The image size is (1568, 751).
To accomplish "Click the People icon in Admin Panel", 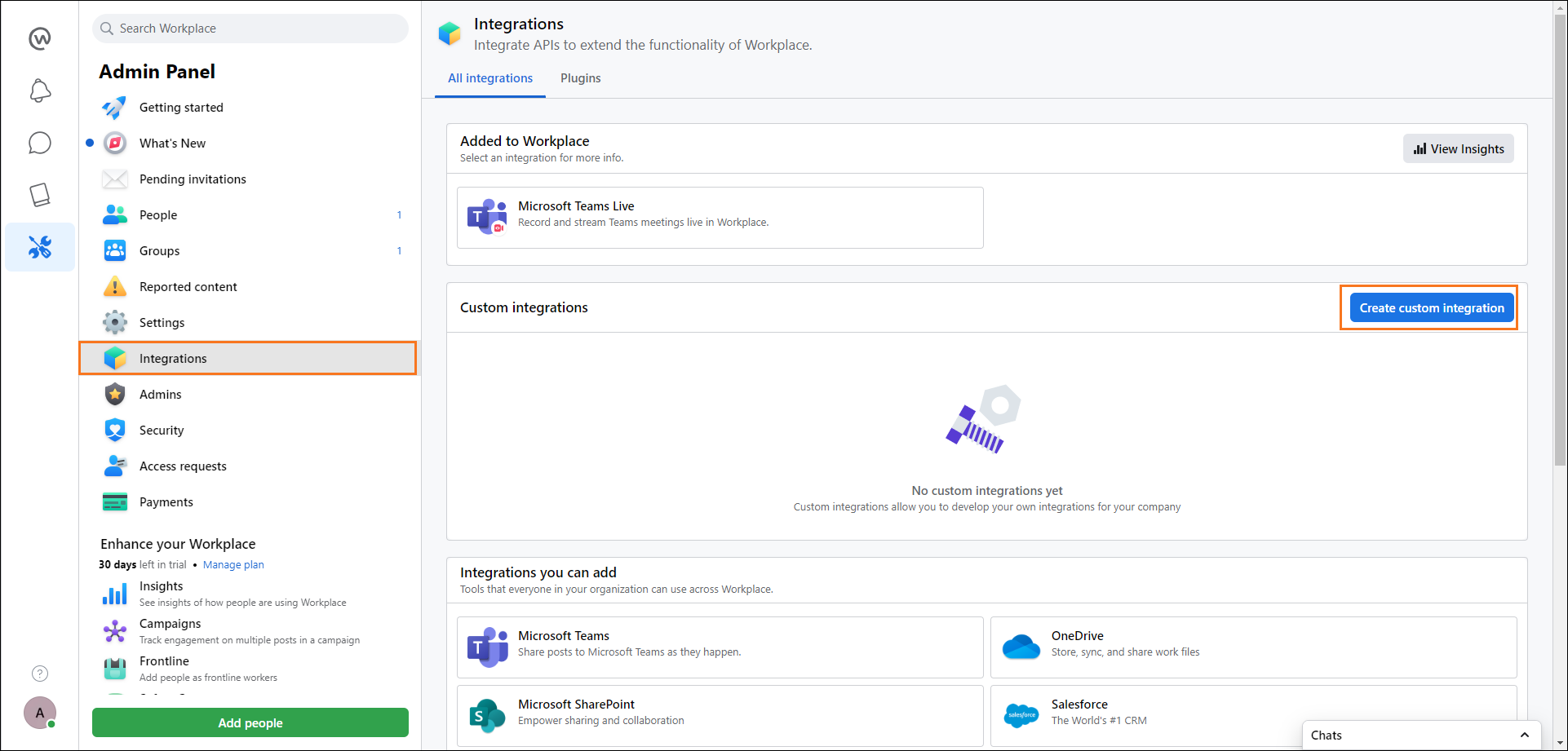I will click(x=115, y=215).
